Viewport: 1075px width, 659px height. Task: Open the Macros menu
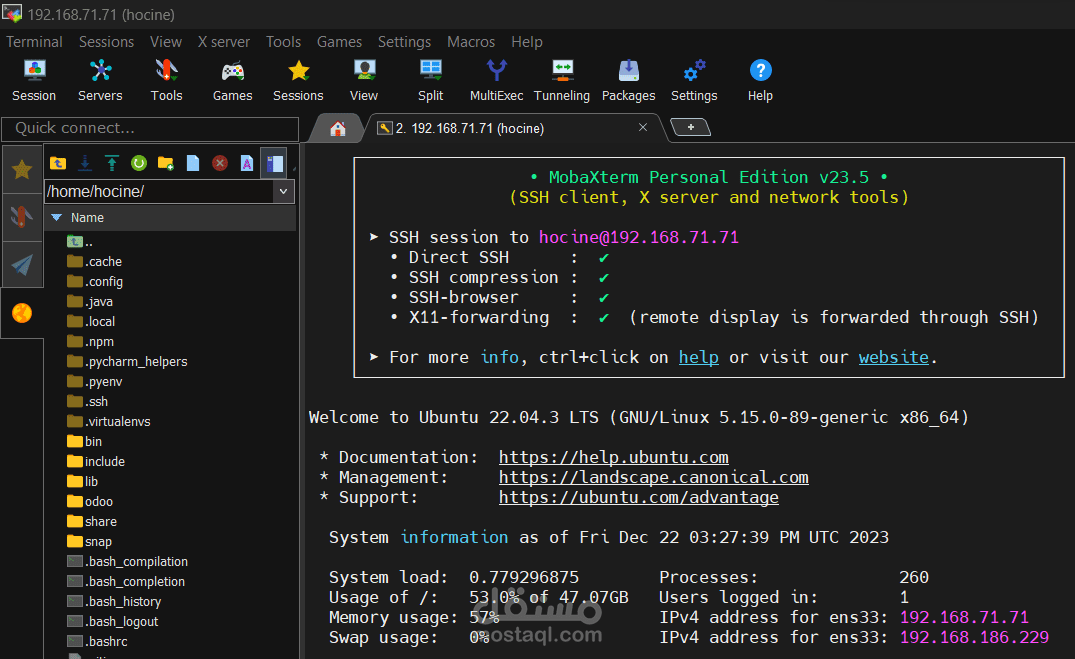pos(471,42)
